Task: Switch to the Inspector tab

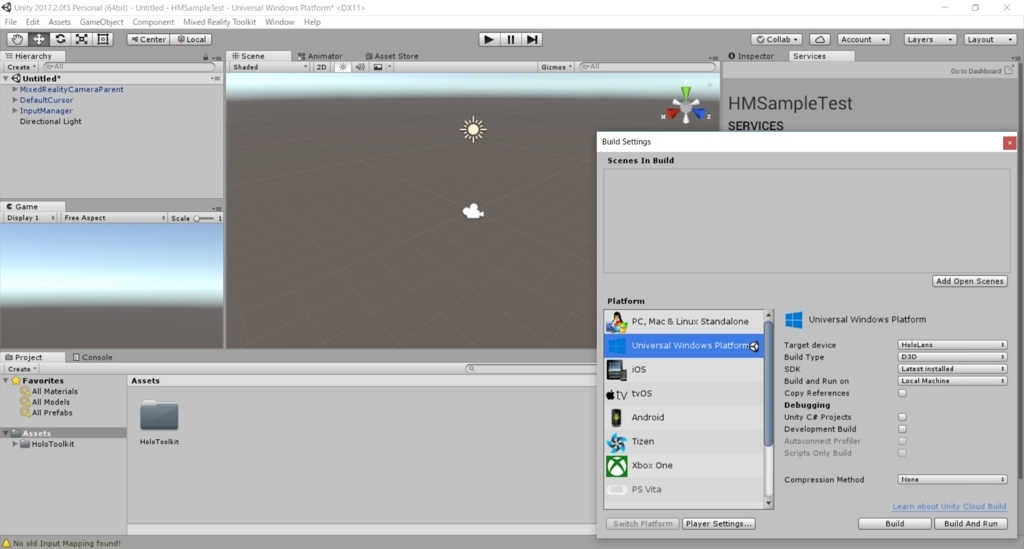Action: click(x=750, y=56)
